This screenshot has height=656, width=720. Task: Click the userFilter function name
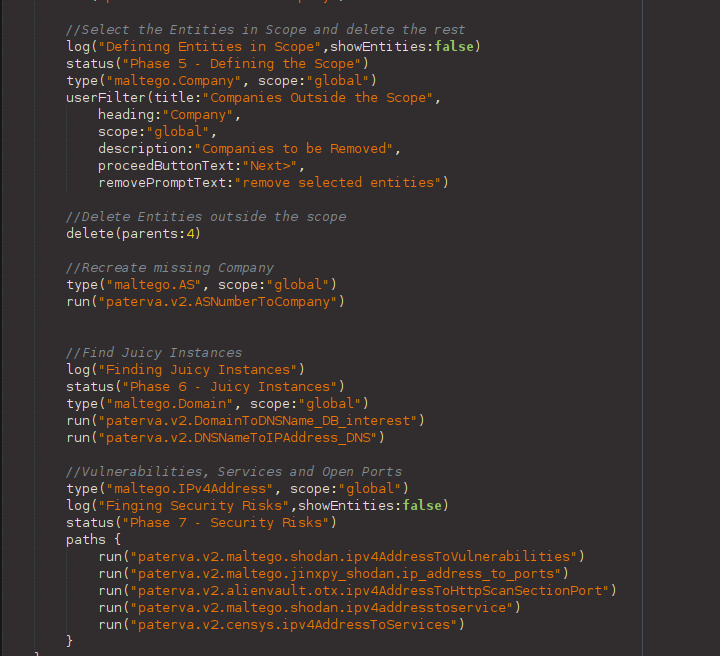pos(106,98)
